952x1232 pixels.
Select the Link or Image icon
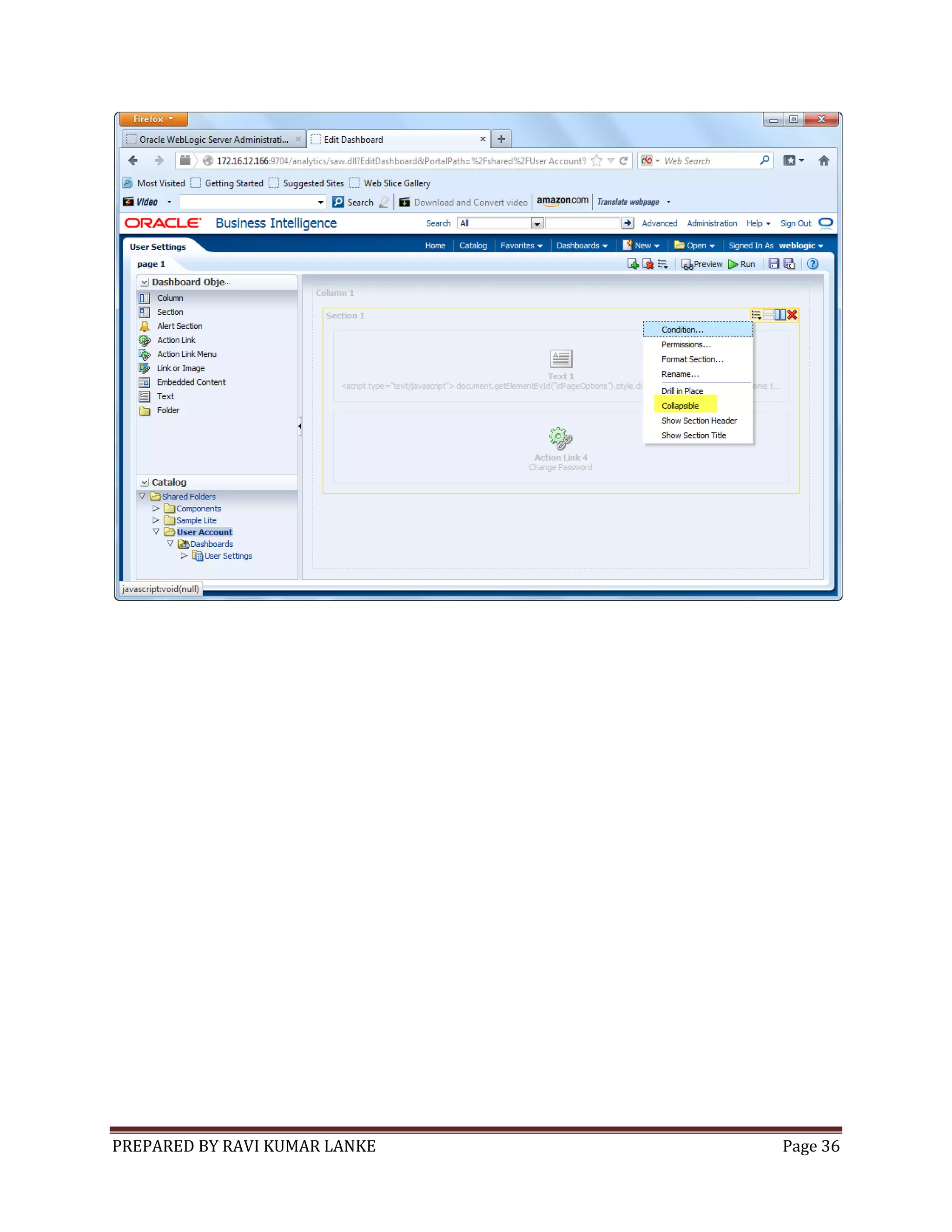click(145, 368)
